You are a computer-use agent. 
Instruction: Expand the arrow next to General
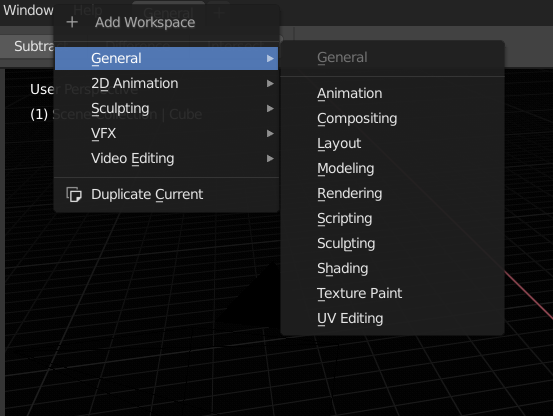pos(270,59)
